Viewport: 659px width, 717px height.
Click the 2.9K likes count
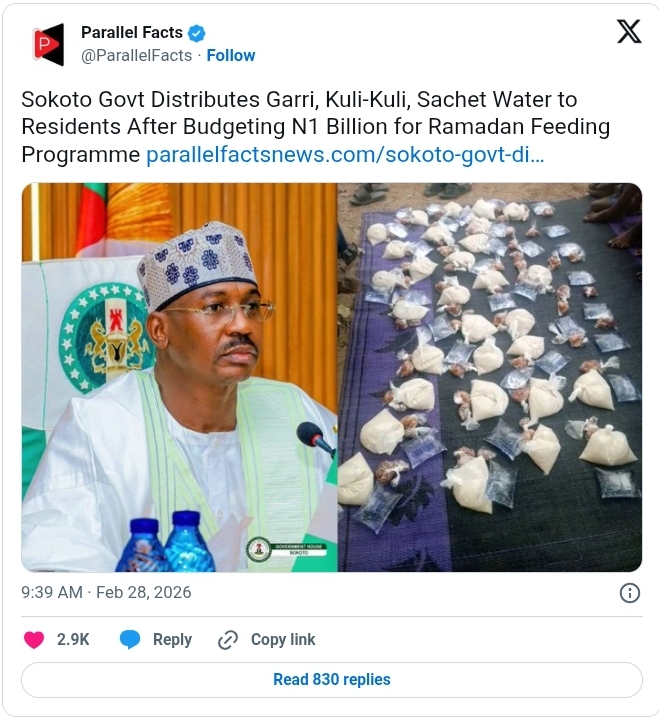[x=73, y=640]
